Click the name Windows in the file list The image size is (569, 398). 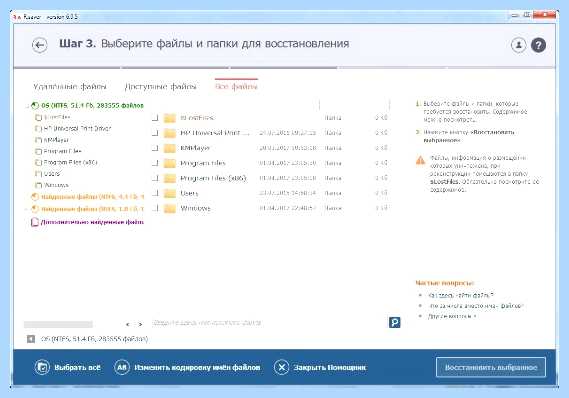point(195,208)
